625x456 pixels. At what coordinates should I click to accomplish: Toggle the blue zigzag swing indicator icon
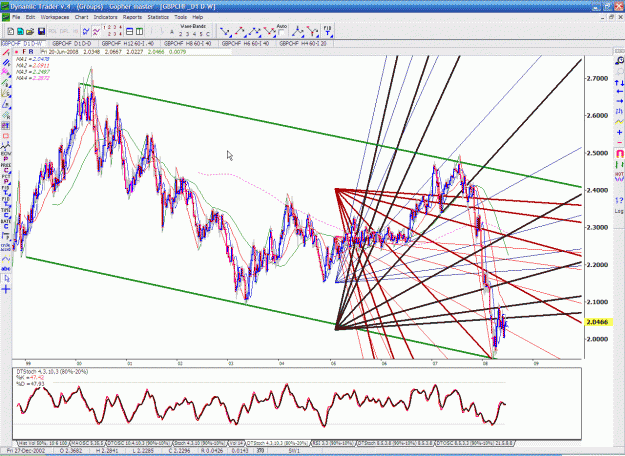tap(86, 31)
